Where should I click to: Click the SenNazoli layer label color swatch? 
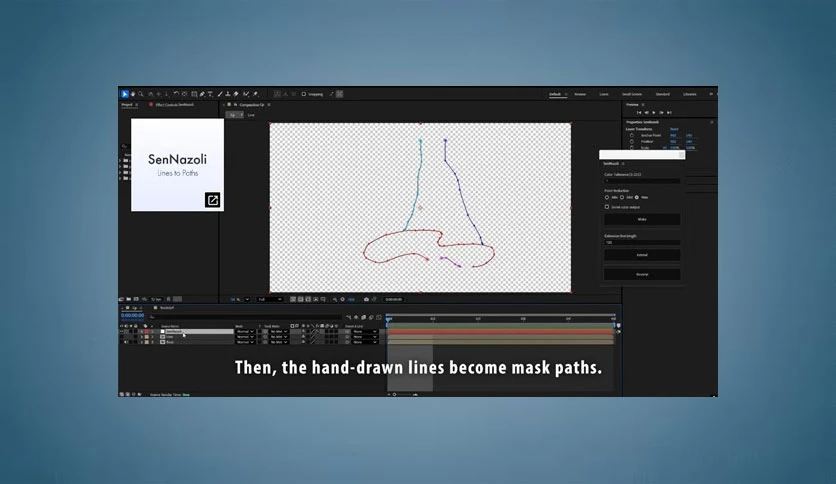[147, 332]
